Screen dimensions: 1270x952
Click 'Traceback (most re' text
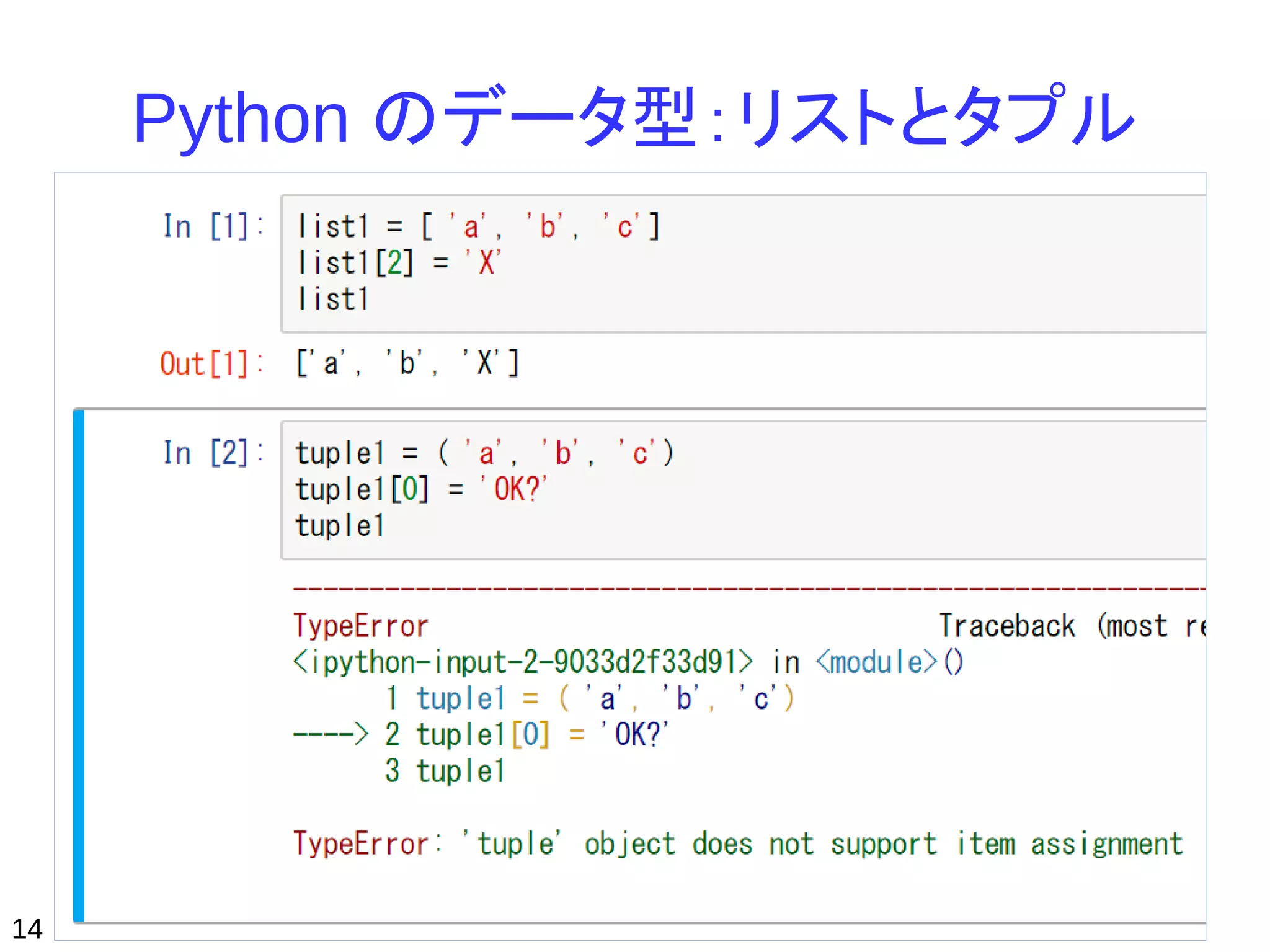click(x=1072, y=626)
